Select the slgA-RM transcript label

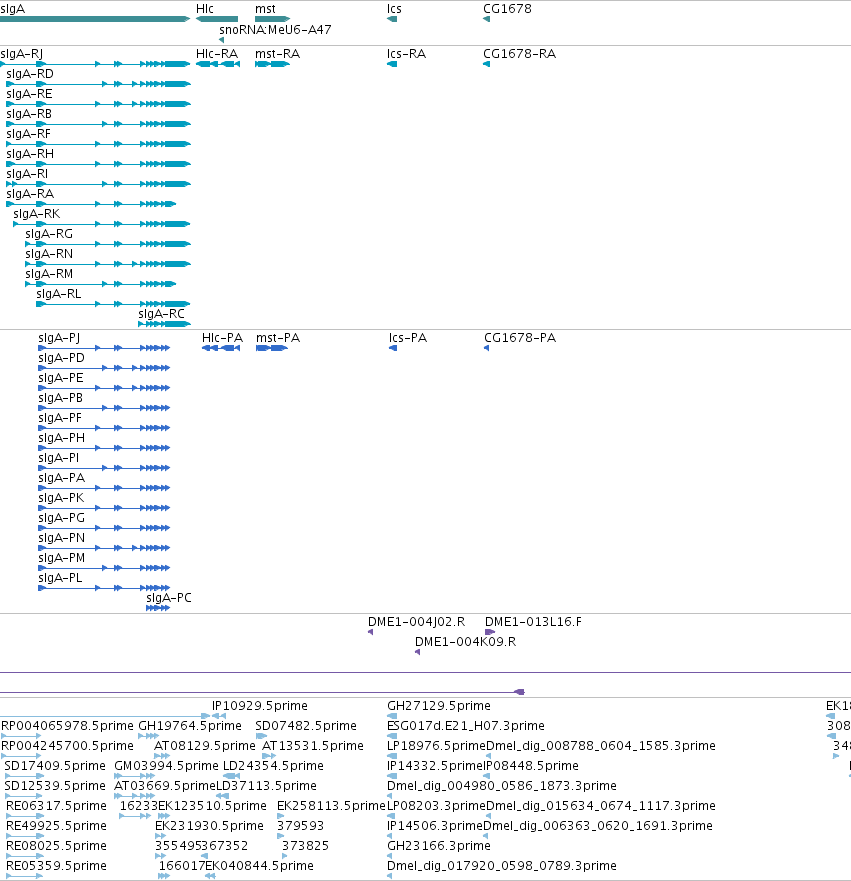coord(49,274)
